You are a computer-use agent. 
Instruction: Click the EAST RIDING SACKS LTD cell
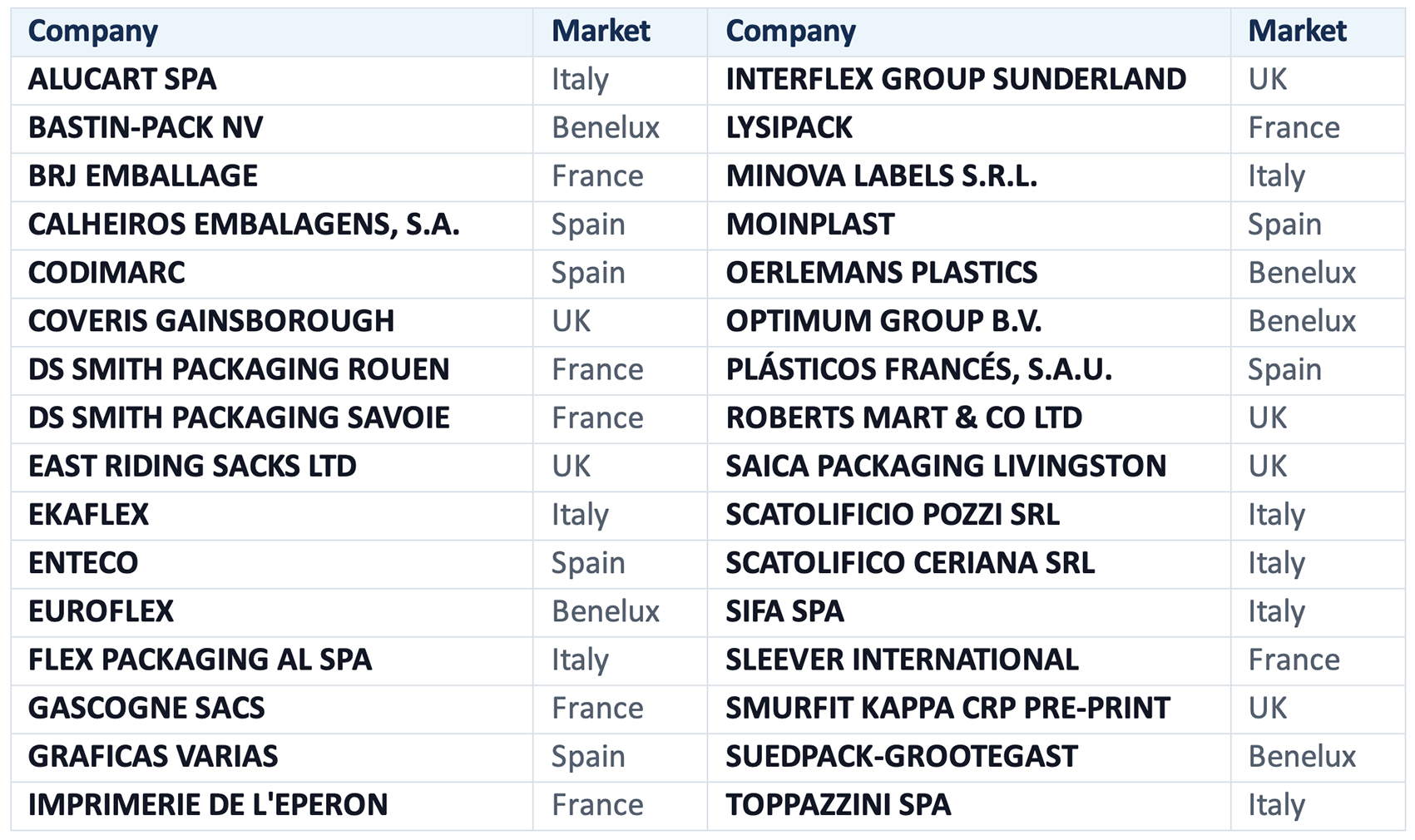pyautogui.click(x=272, y=467)
